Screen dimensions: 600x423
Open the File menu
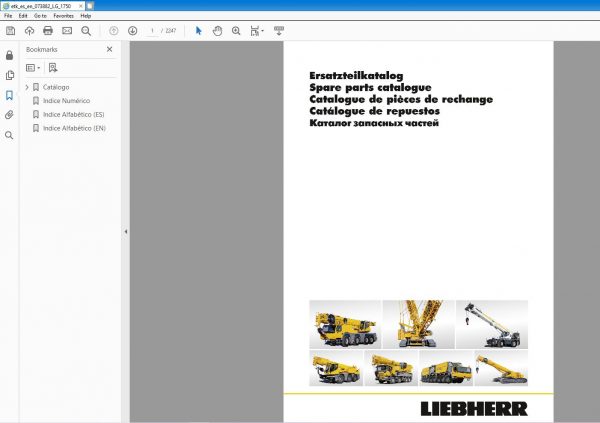[8, 16]
